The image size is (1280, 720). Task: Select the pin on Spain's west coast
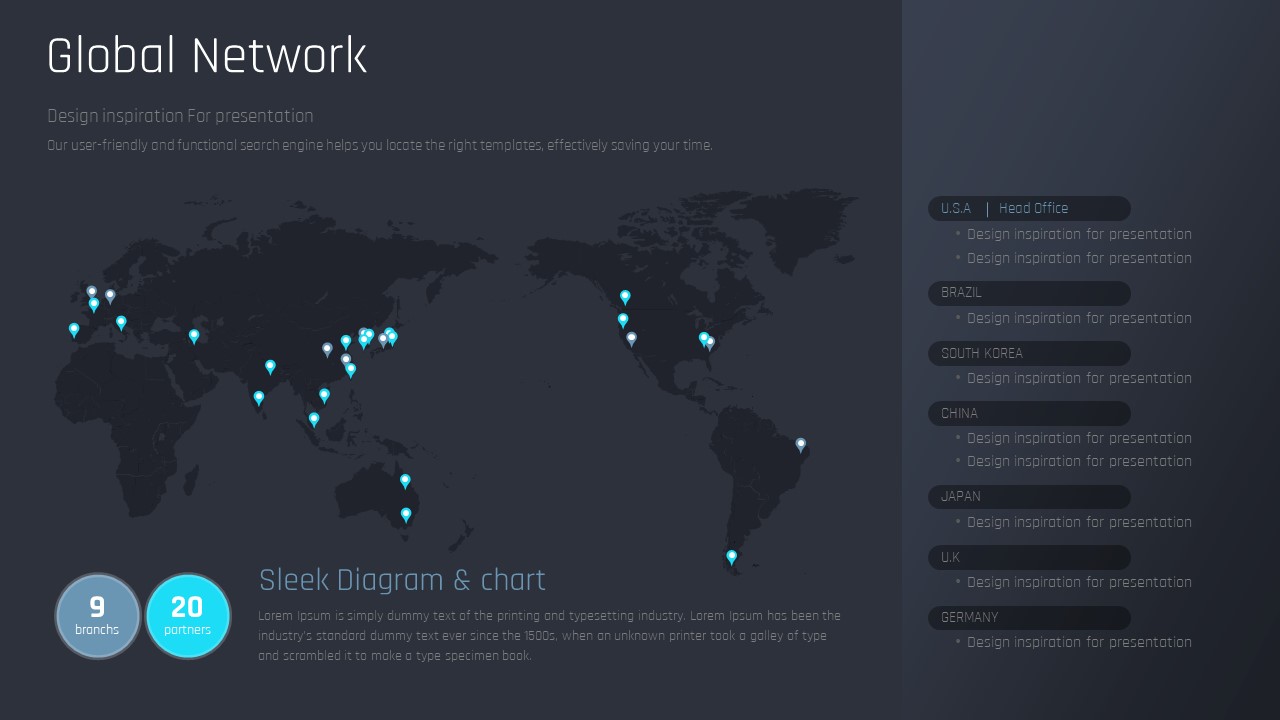pos(74,329)
